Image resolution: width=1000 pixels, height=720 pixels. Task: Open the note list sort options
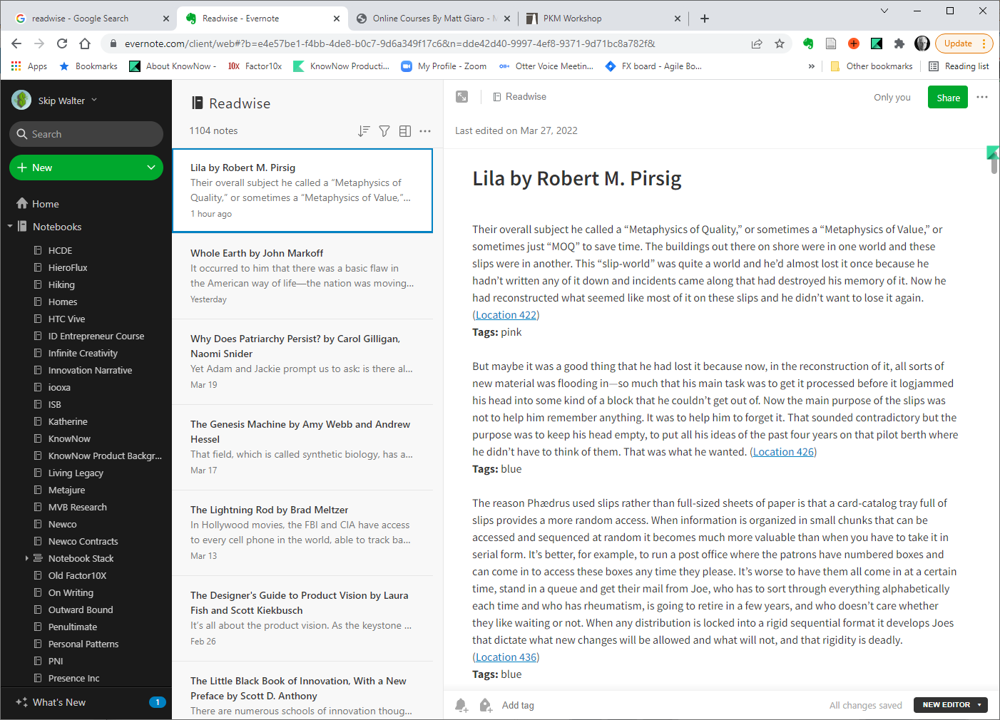click(363, 131)
